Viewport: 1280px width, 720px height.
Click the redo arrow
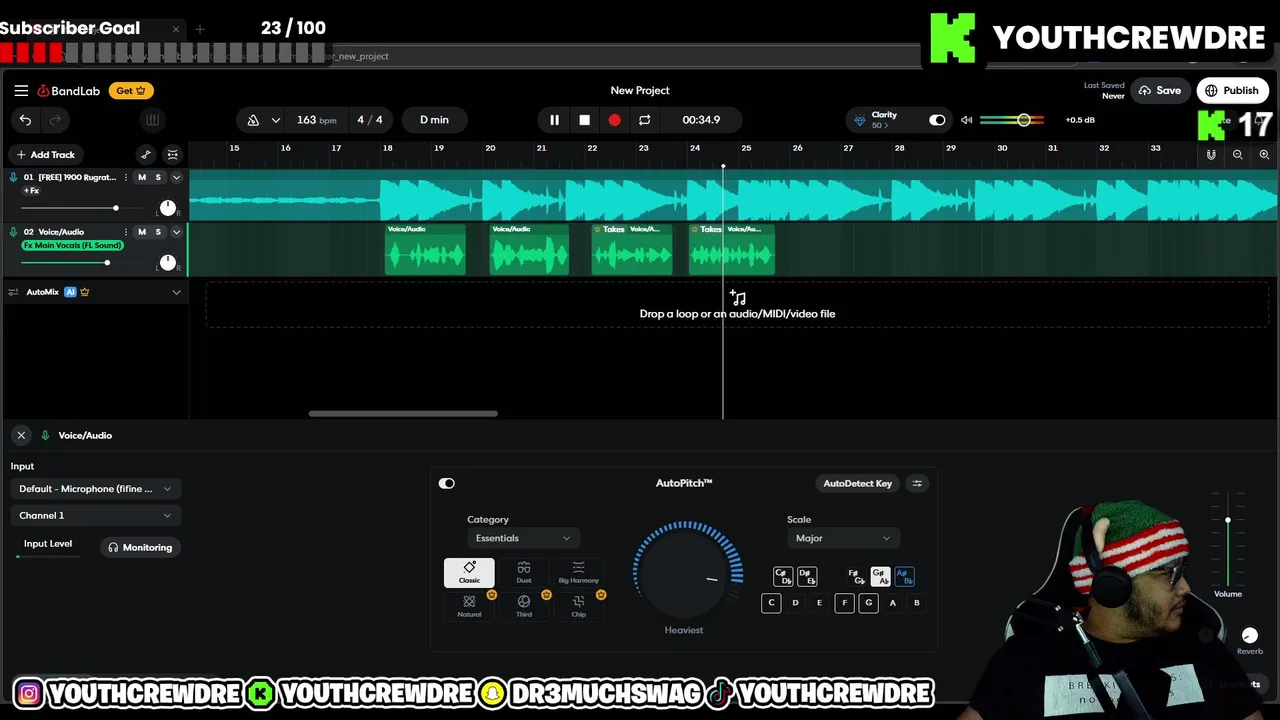tap(55, 120)
